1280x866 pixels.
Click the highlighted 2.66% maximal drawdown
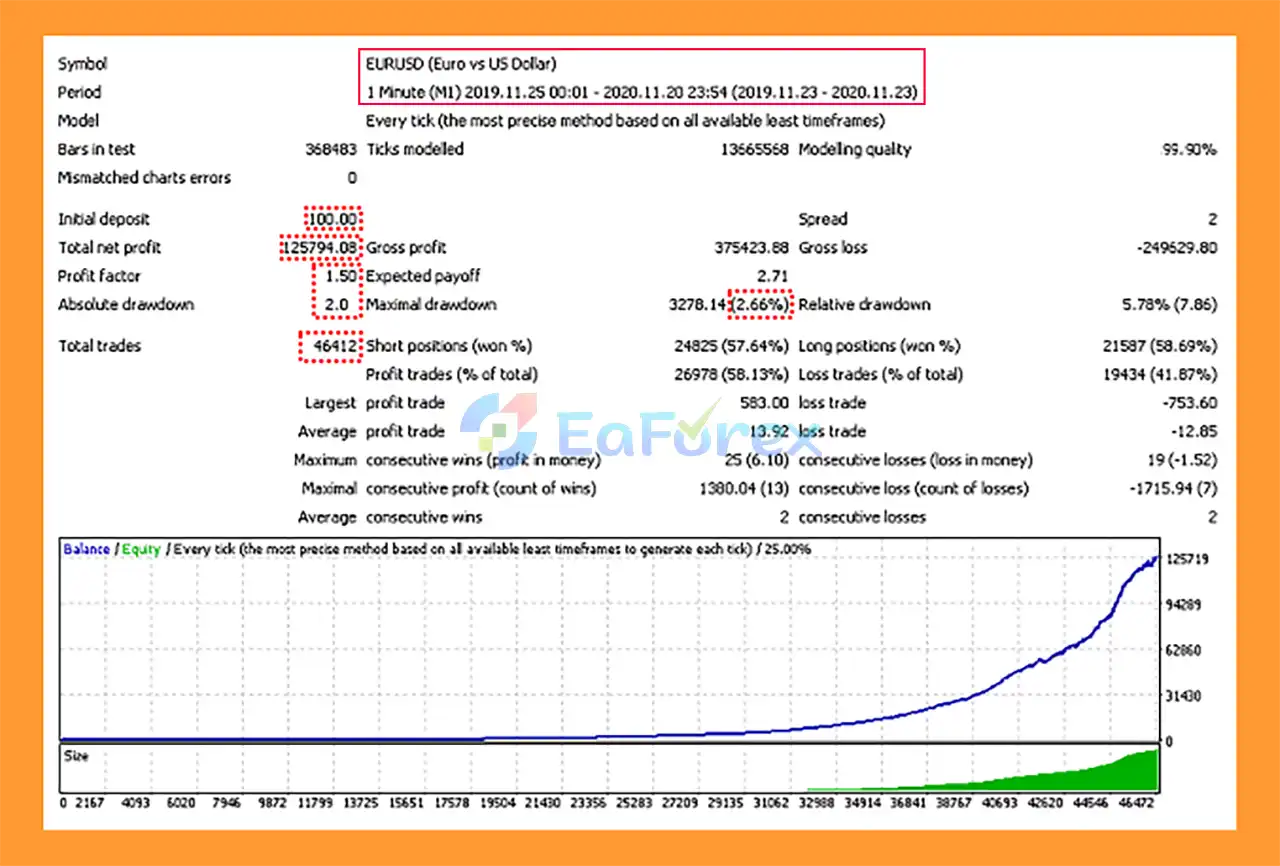[x=761, y=304]
